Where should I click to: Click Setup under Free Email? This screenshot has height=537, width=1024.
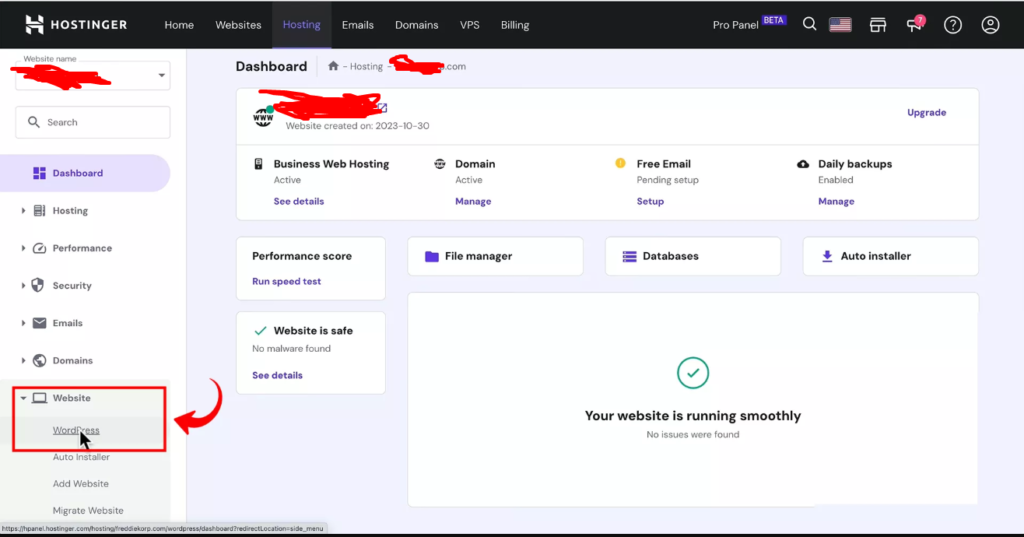(650, 201)
